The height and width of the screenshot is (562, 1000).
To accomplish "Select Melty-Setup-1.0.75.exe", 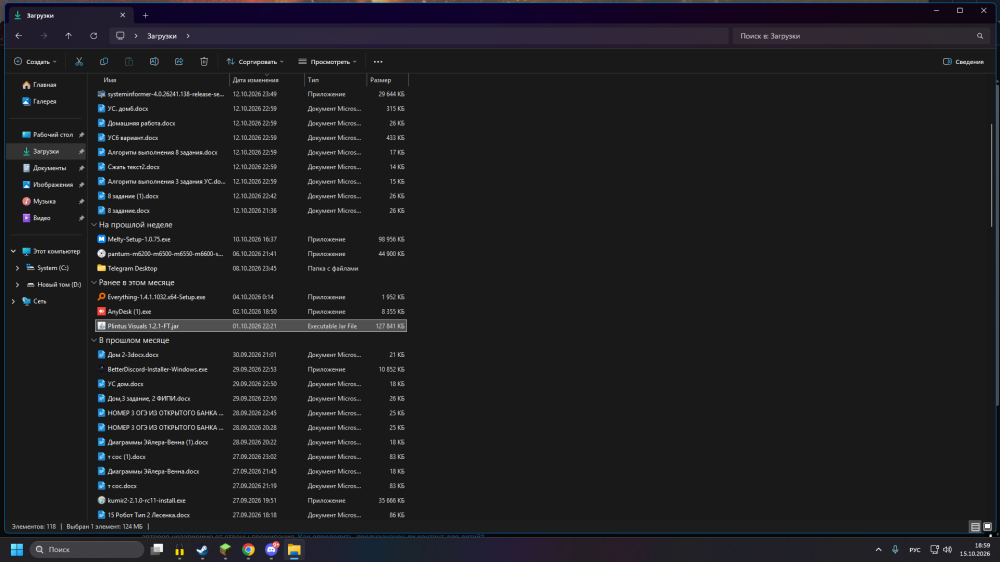I will (251, 239).
